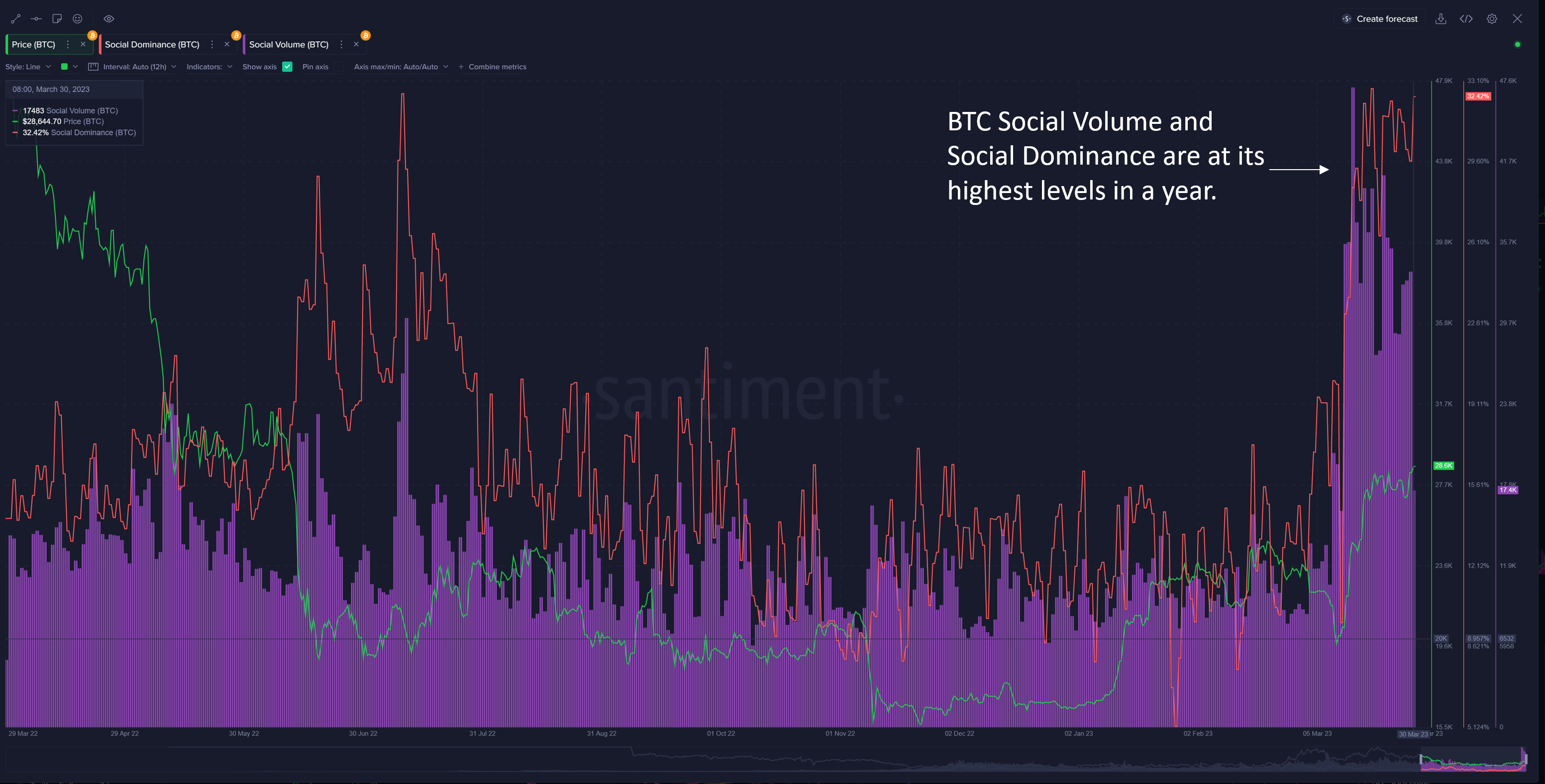Click the red 32.42% dominance axis label
The height and width of the screenshot is (784, 1545).
tap(1478, 96)
